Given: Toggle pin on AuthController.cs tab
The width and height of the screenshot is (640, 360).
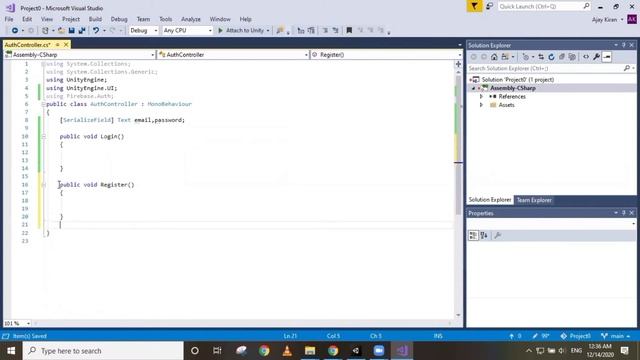Looking at the screenshot, I should coord(58,44).
